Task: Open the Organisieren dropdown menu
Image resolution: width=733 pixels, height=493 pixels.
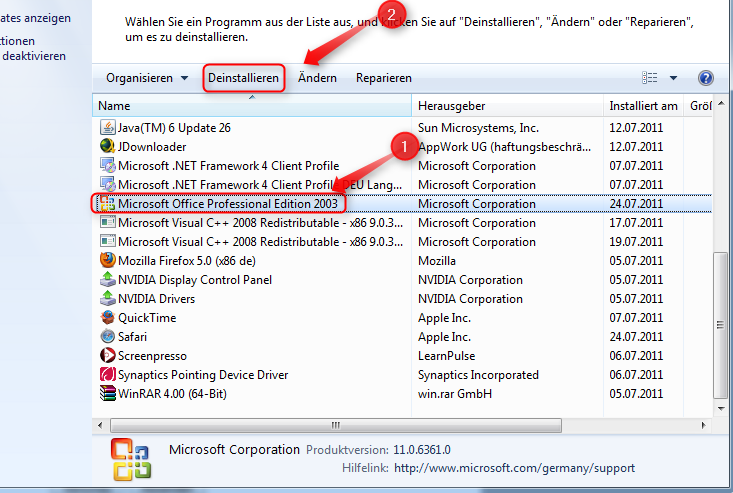Action: point(147,78)
